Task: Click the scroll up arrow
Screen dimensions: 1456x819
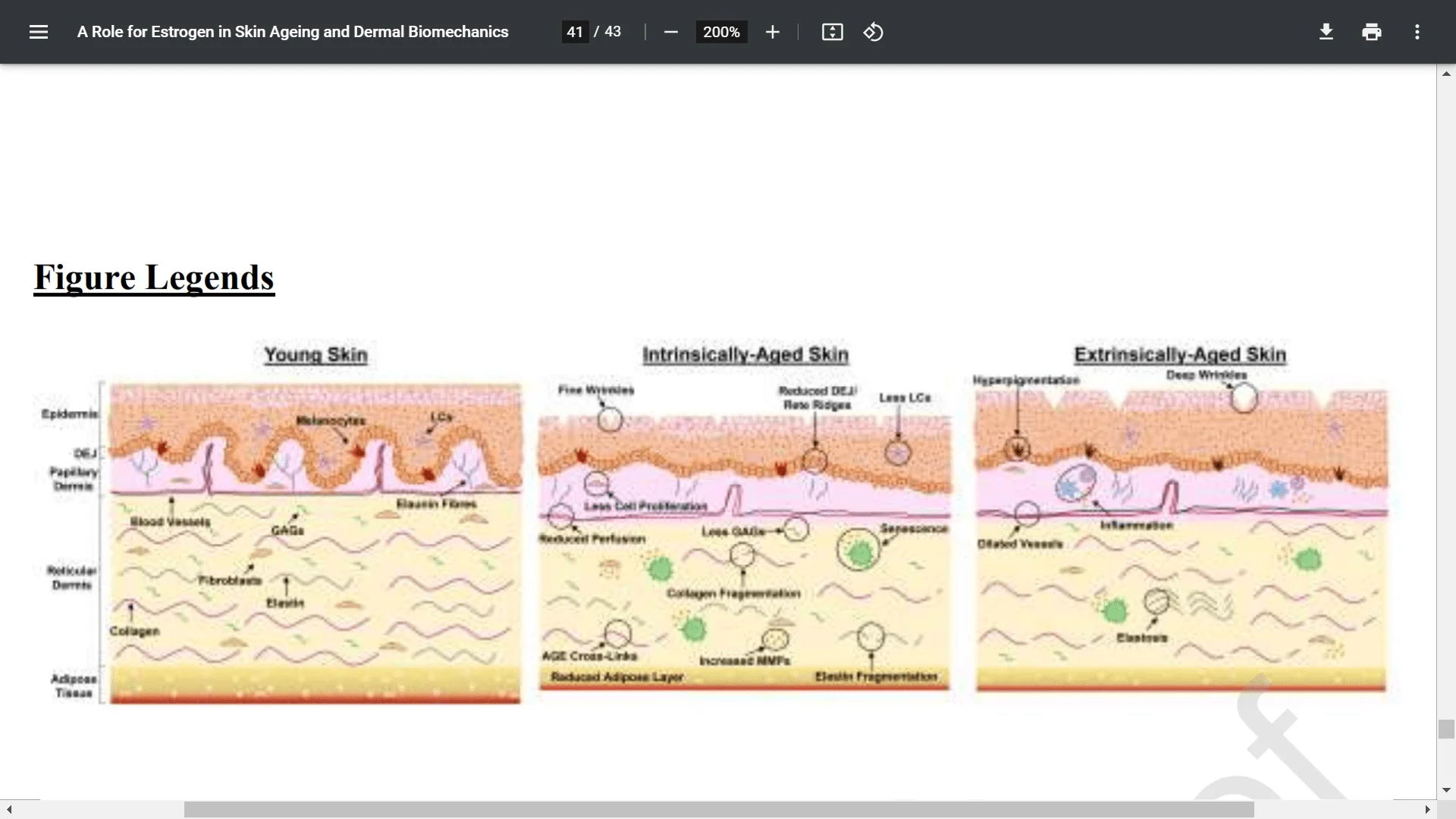Action: click(1446, 74)
